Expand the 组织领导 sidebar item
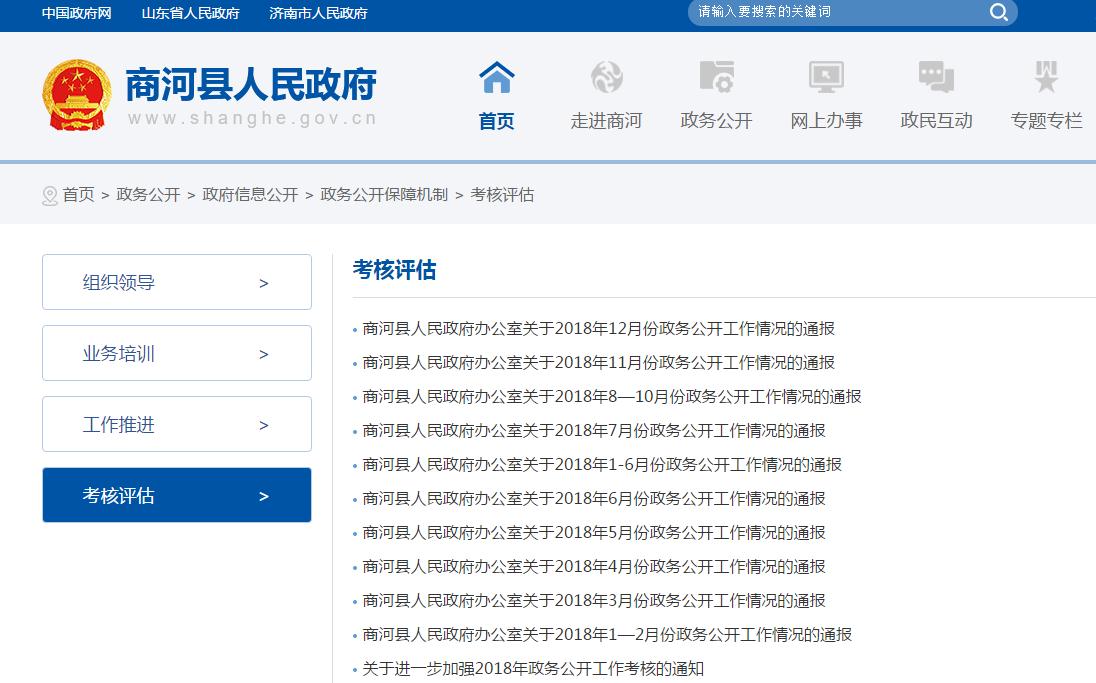 [x=176, y=282]
